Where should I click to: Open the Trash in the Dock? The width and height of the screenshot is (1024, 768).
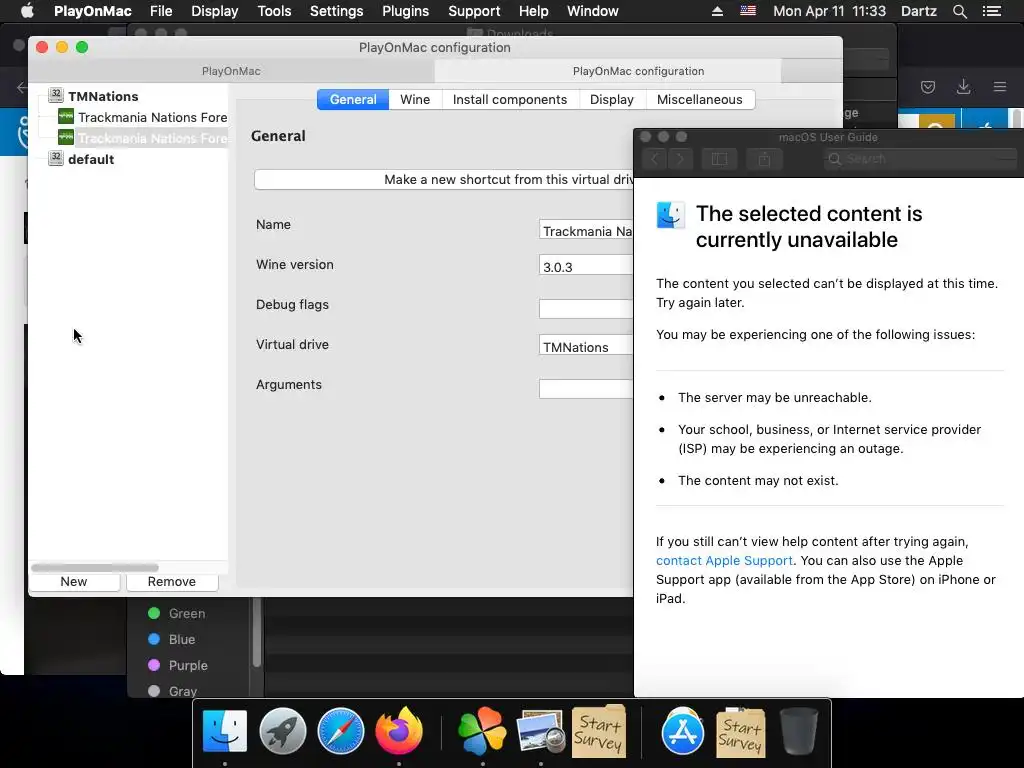[x=798, y=731]
